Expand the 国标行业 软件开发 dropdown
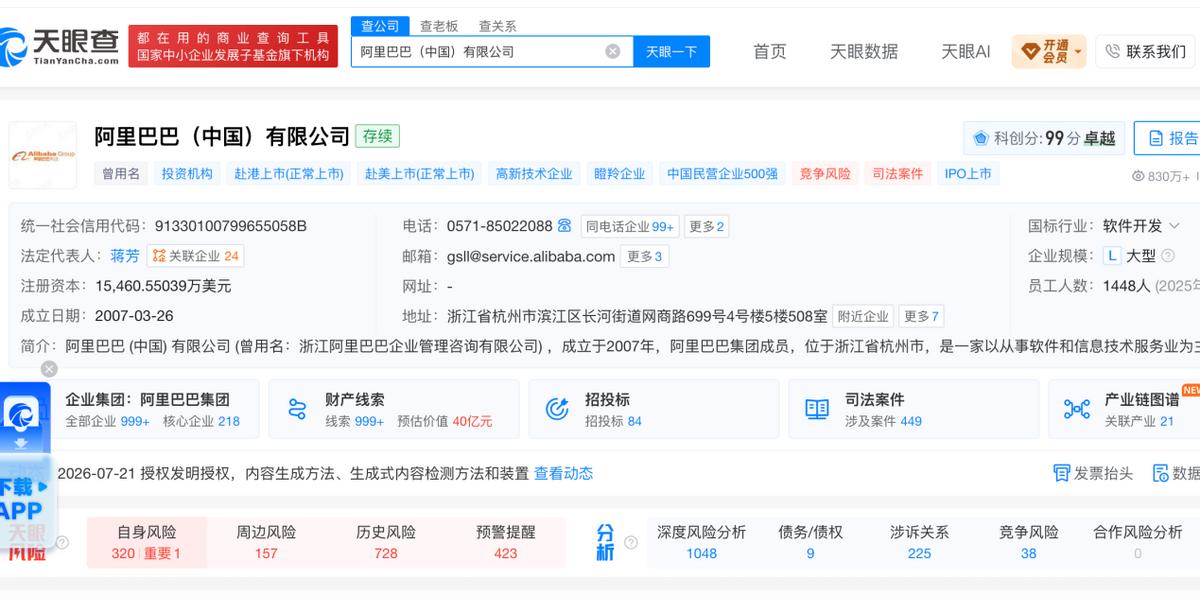Screen dimensions: 1200x599 (1174, 226)
